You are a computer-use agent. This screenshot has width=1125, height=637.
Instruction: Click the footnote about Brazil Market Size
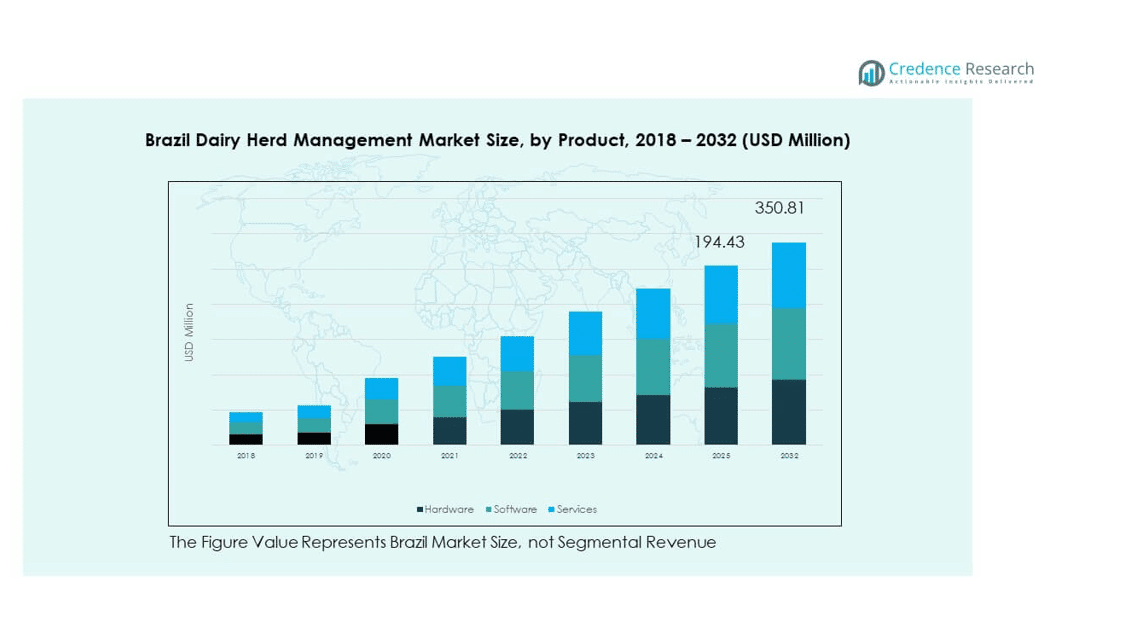[x=442, y=543]
